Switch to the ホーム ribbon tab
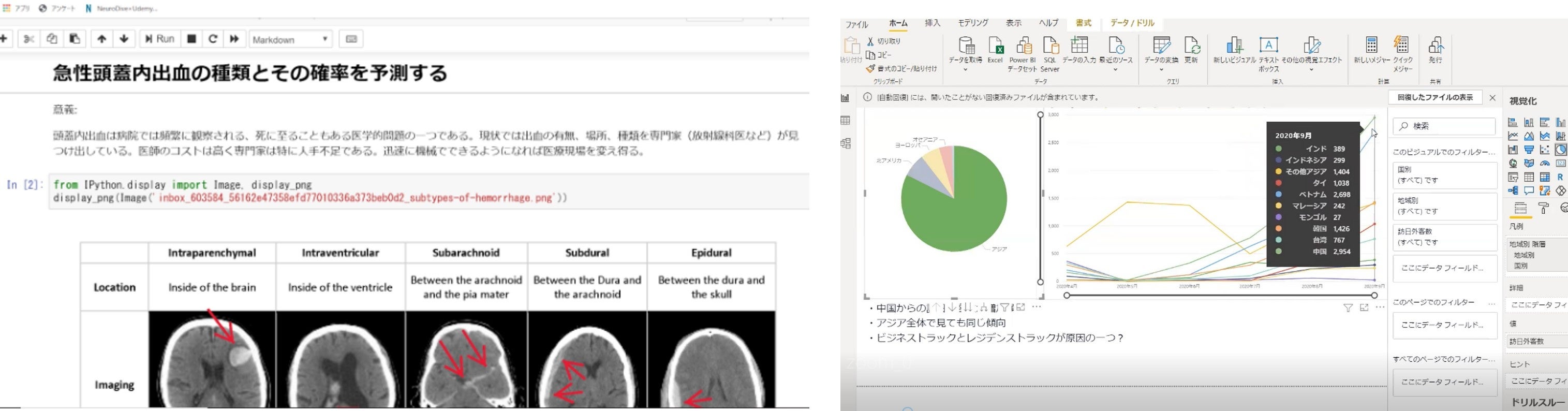 point(898,23)
